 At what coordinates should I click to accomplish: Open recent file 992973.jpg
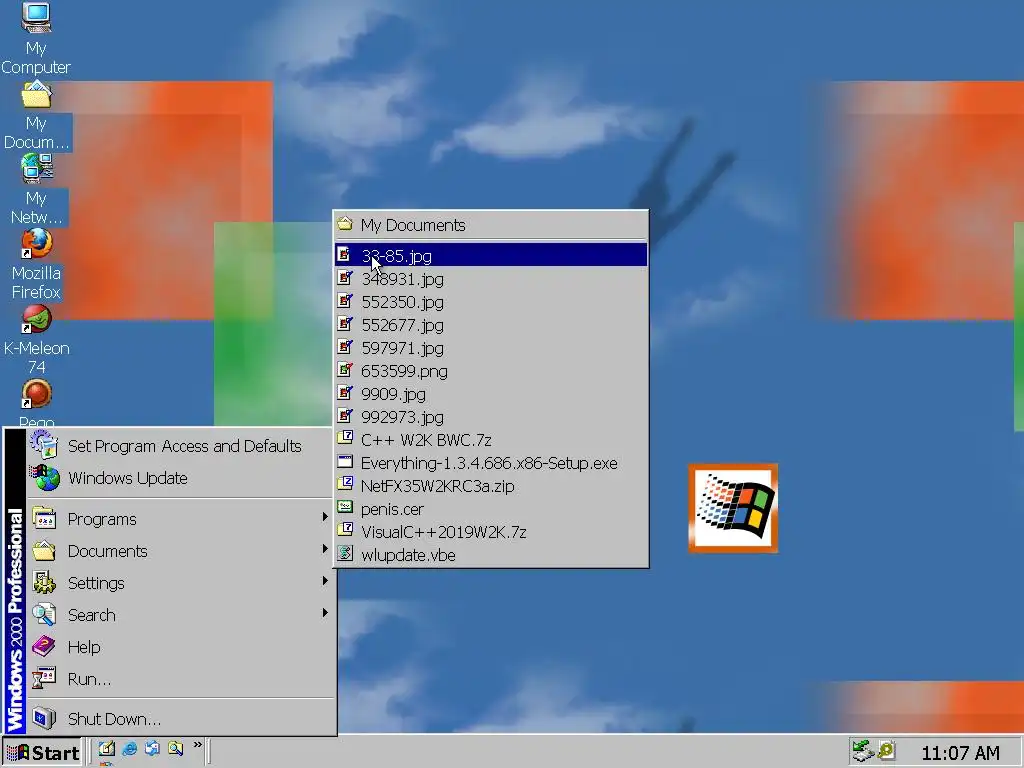[x=491, y=417]
